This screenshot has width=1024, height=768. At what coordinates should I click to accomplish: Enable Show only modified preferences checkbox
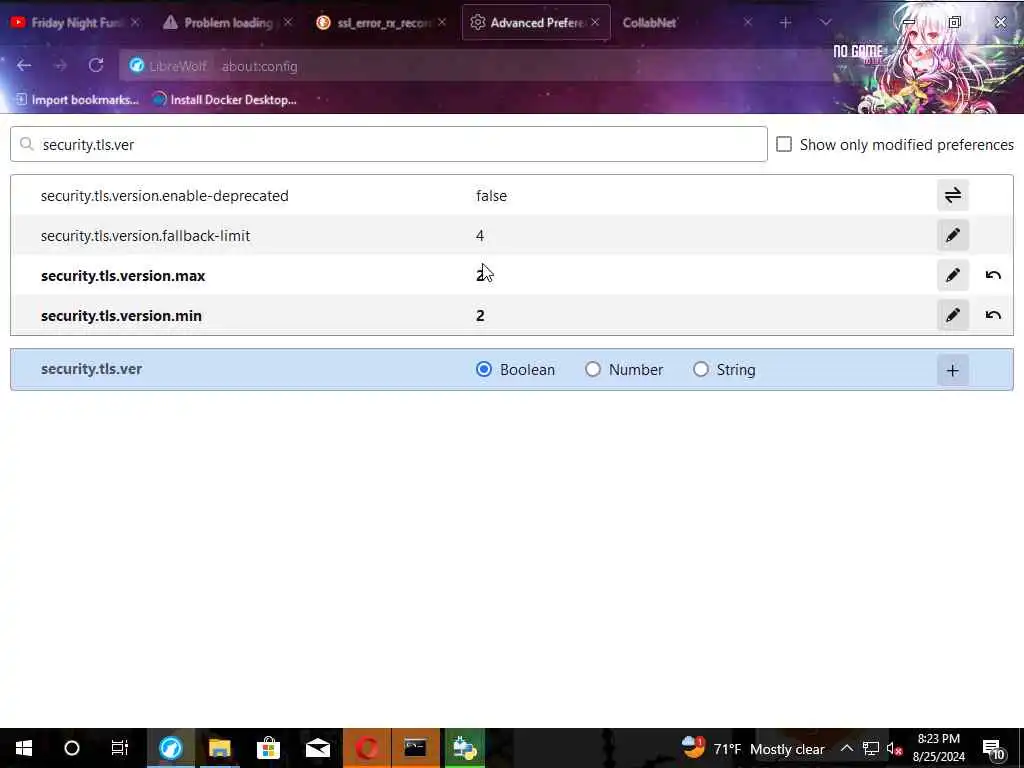784,144
